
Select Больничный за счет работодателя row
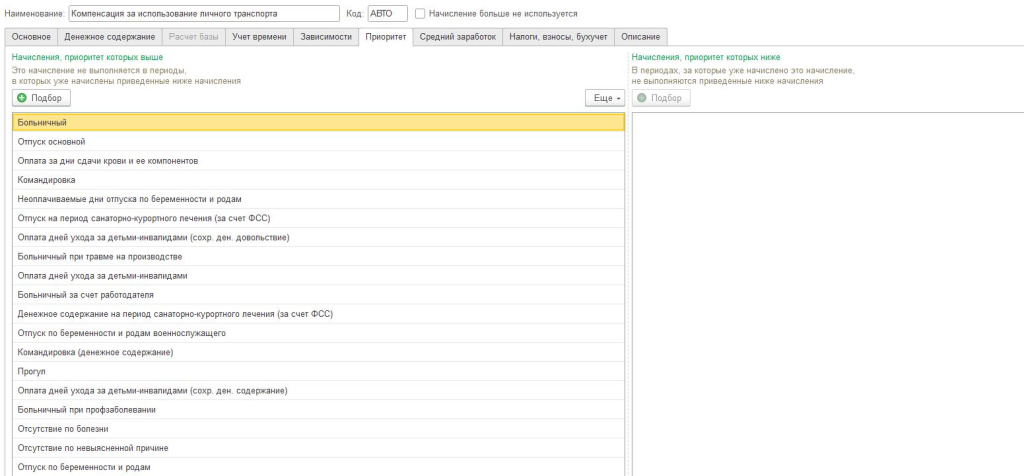318,295
